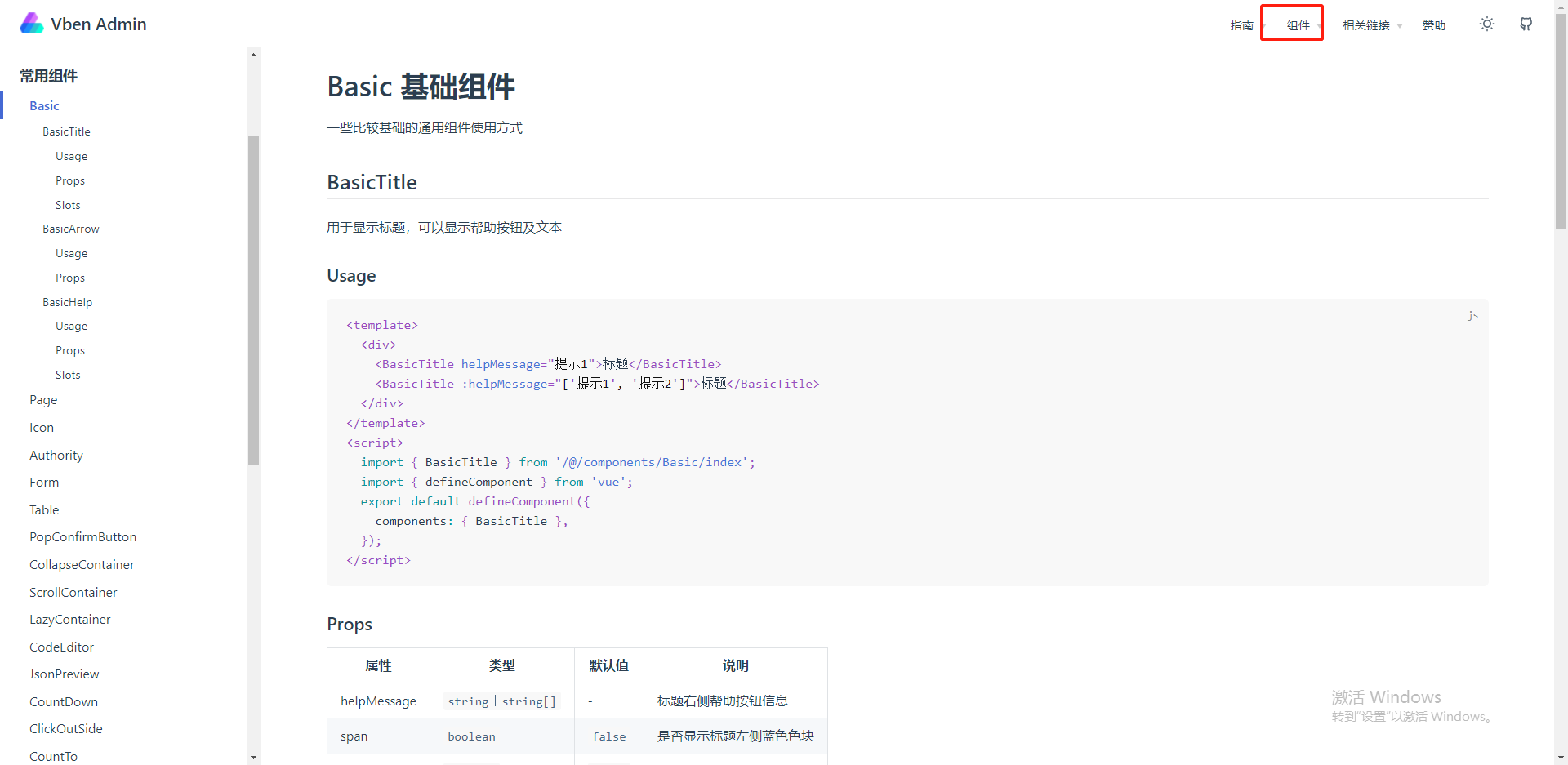The height and width of the screenshot is (765, 1568).
Task: Click the 默认值 table header
Action: (609, 665)
